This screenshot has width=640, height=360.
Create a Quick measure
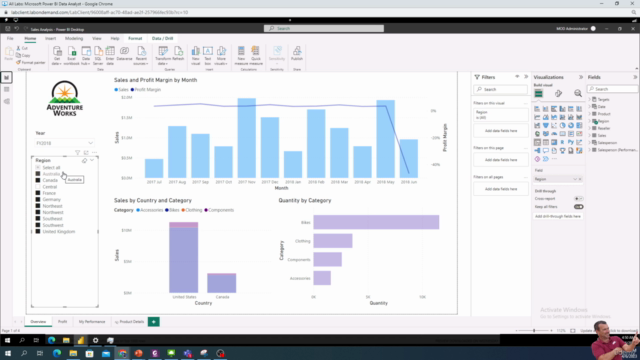[x=256, y=56]
